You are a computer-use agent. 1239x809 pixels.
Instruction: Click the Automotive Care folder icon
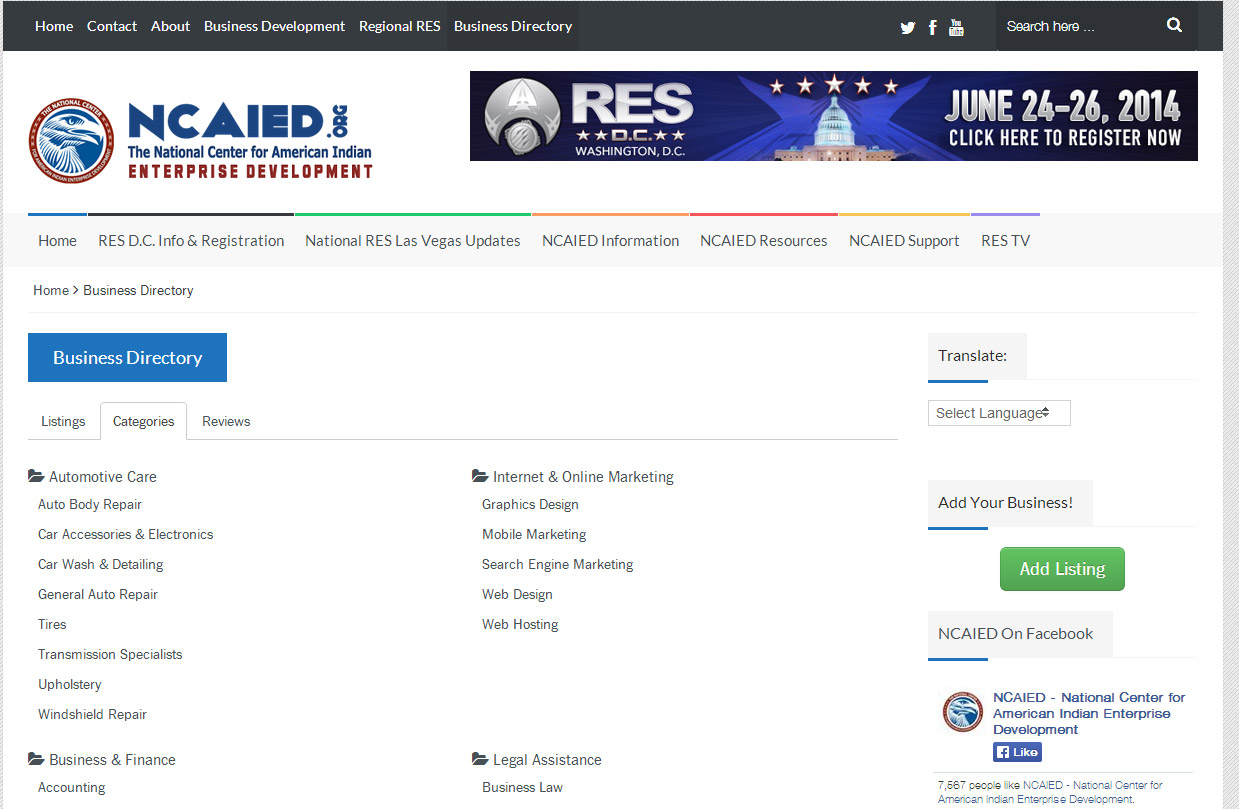36,477
